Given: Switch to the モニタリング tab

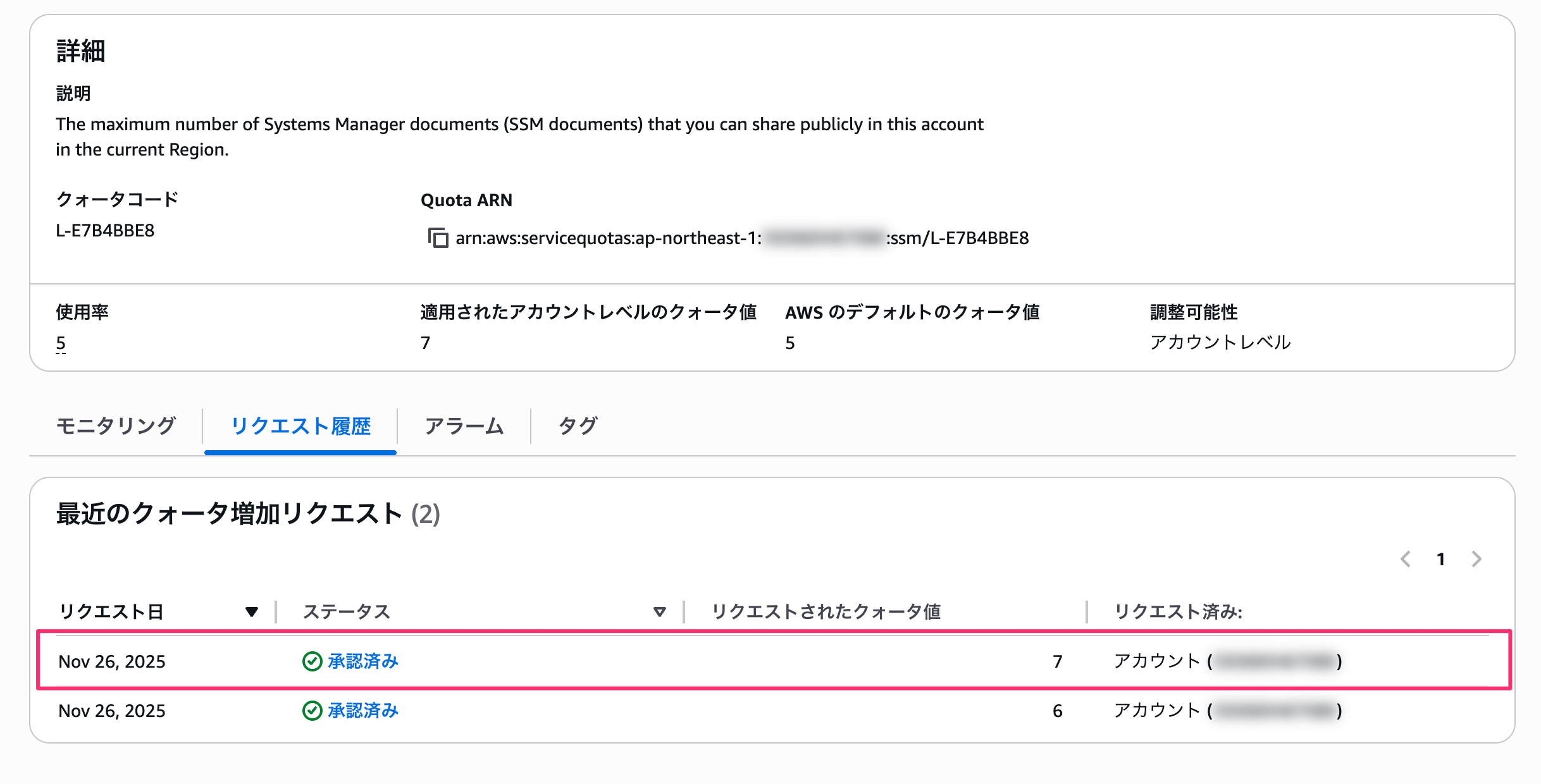Looking at the screenshot, I should point(116,426).
